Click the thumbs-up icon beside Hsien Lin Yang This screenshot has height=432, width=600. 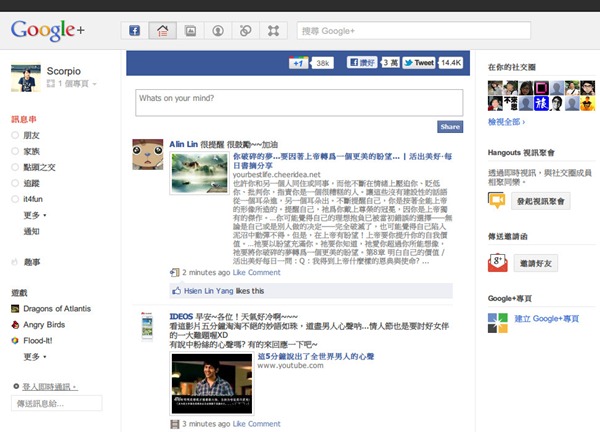(176, 291)
